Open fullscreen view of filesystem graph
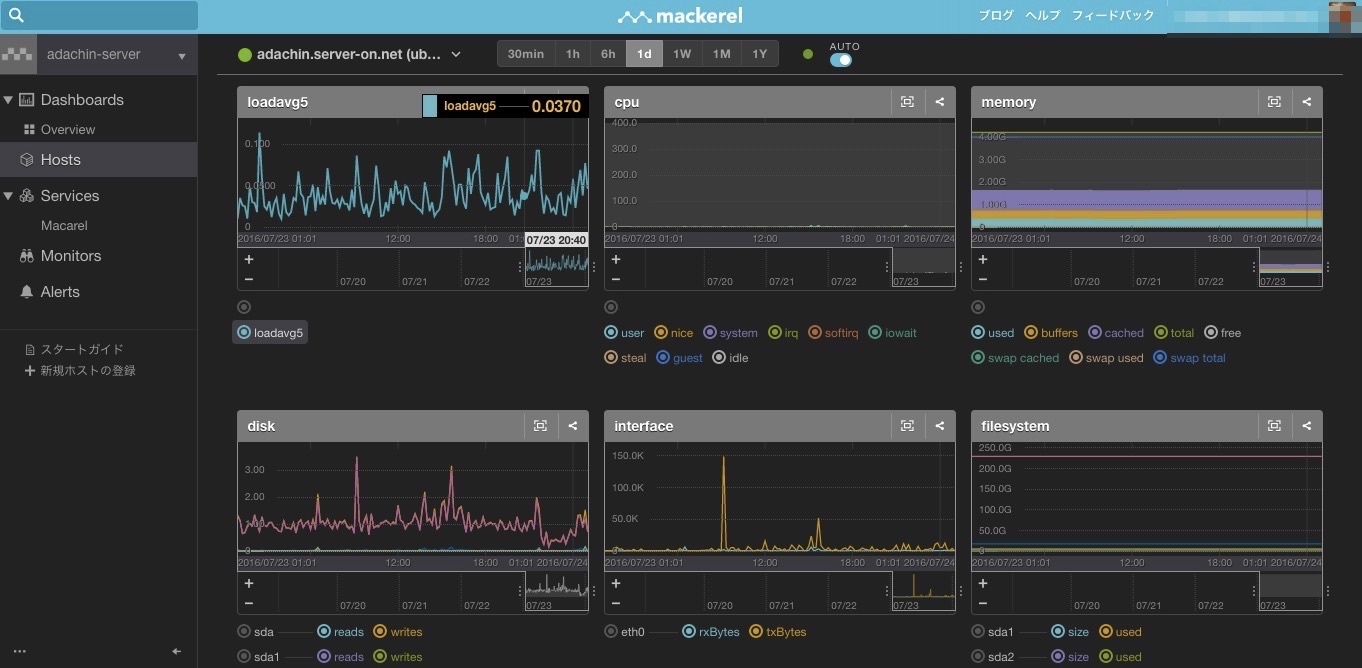This screenshot has height=668, width=1362. 1274,426
